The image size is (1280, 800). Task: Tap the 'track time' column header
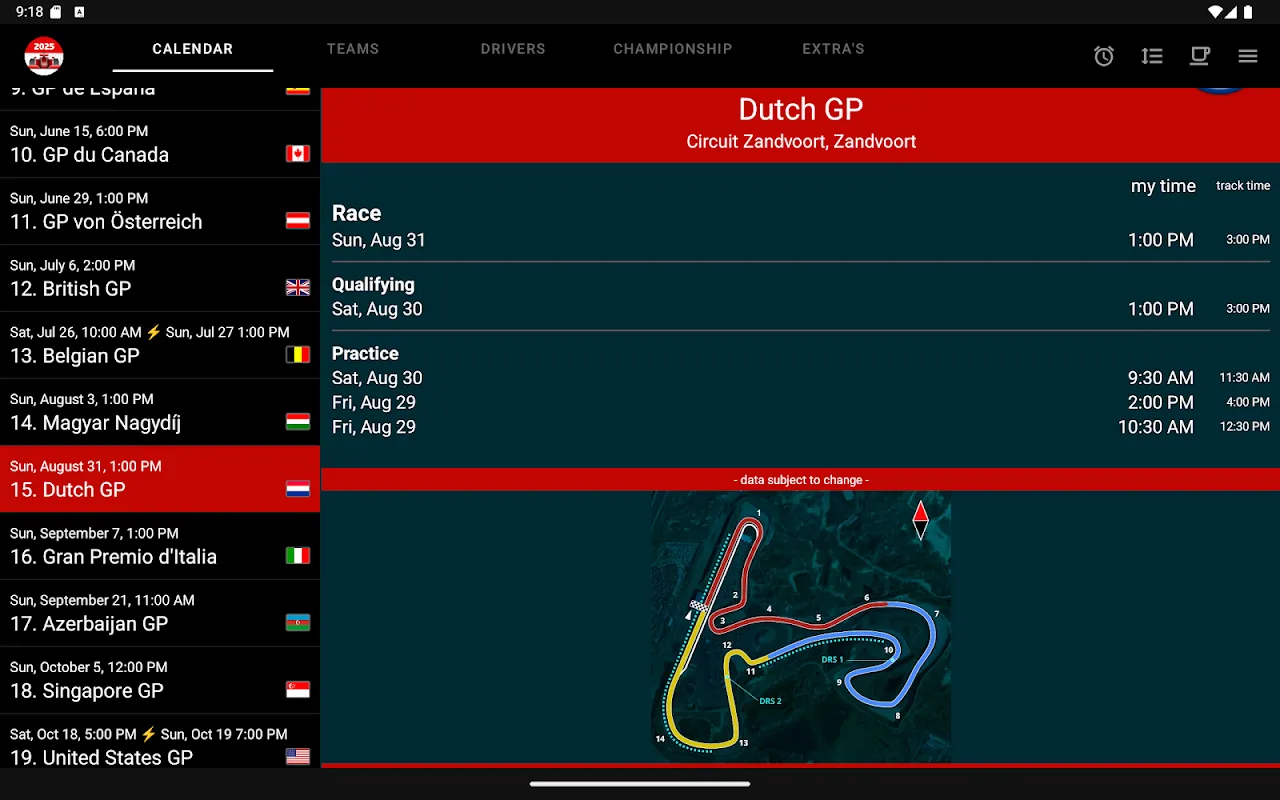(1243, 186)
